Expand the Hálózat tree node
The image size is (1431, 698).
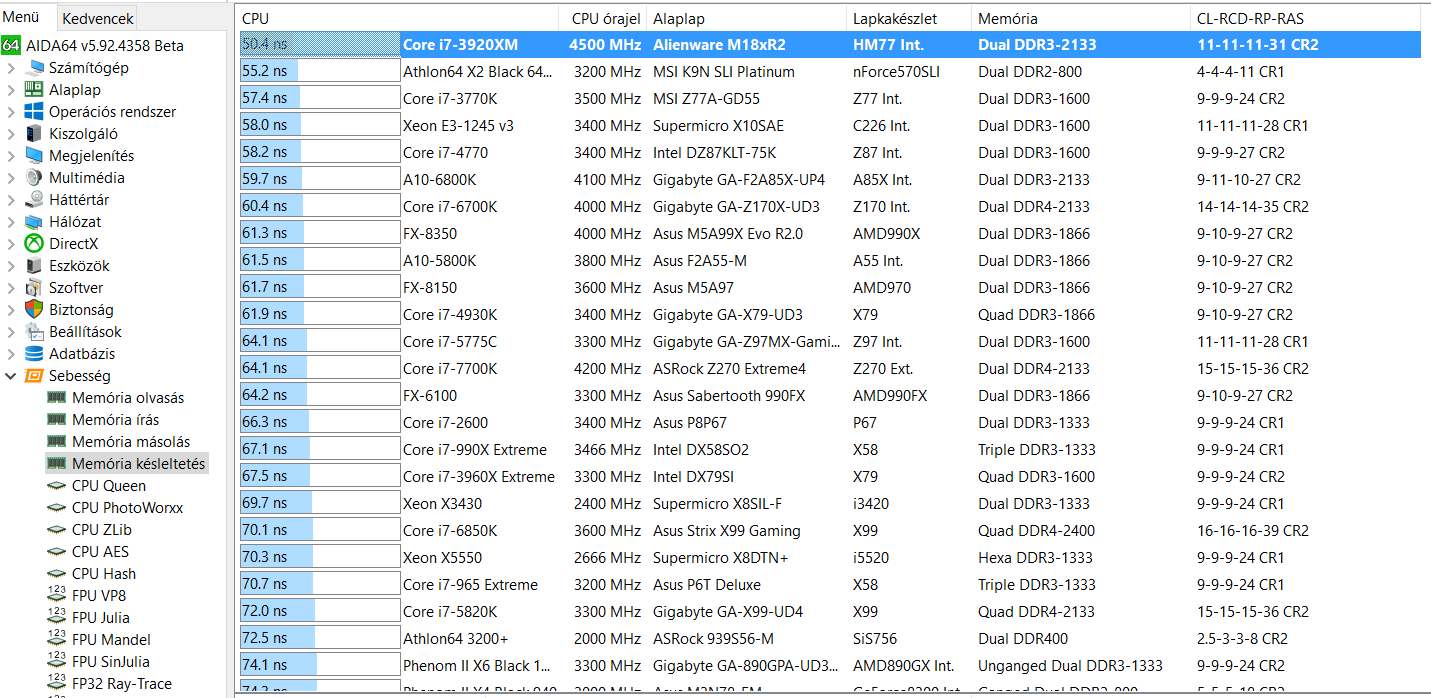pyautogui.click(x=11, y=222)
